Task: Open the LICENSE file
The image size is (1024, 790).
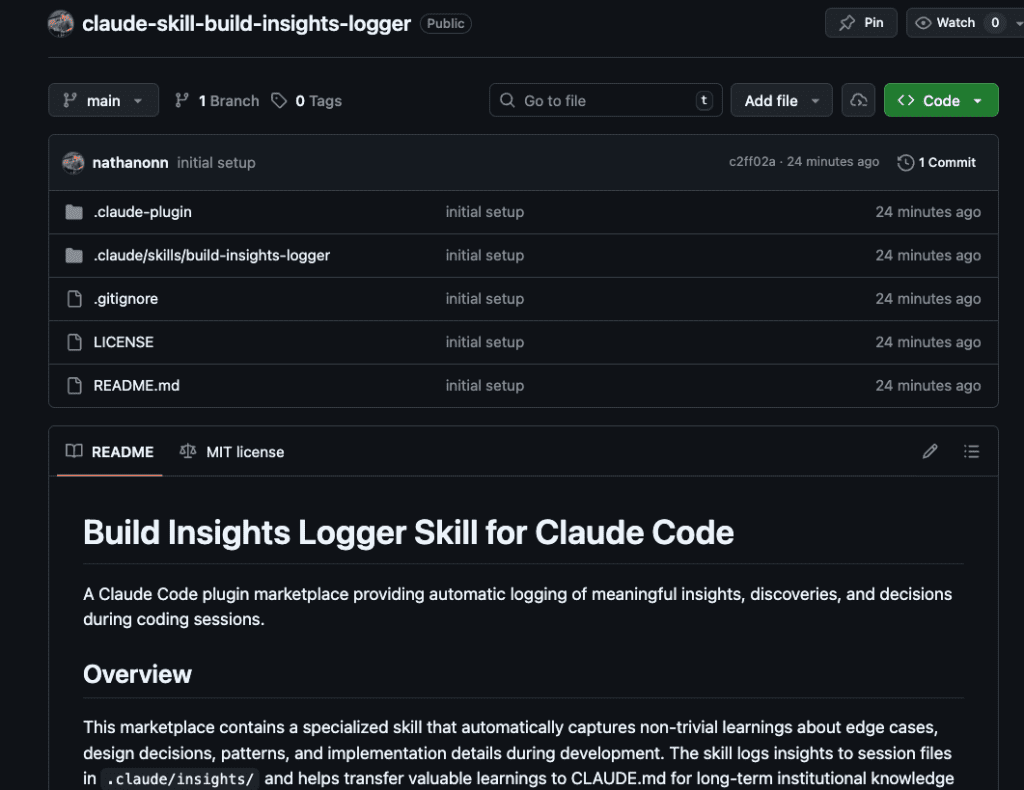Action: (123, 342)
